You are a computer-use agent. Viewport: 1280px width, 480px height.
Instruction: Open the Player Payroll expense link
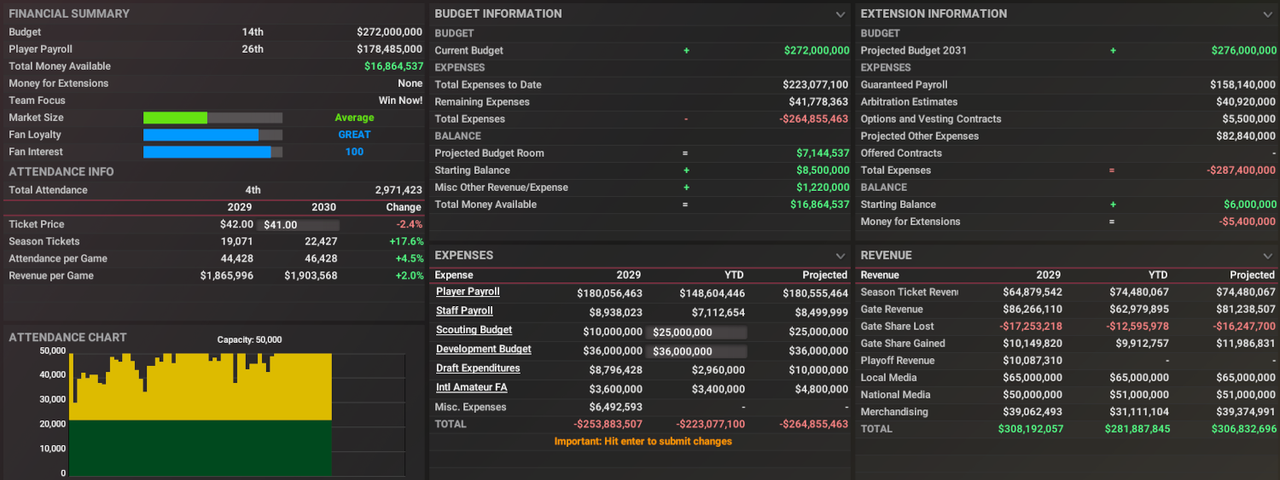(x=467, y=292)
